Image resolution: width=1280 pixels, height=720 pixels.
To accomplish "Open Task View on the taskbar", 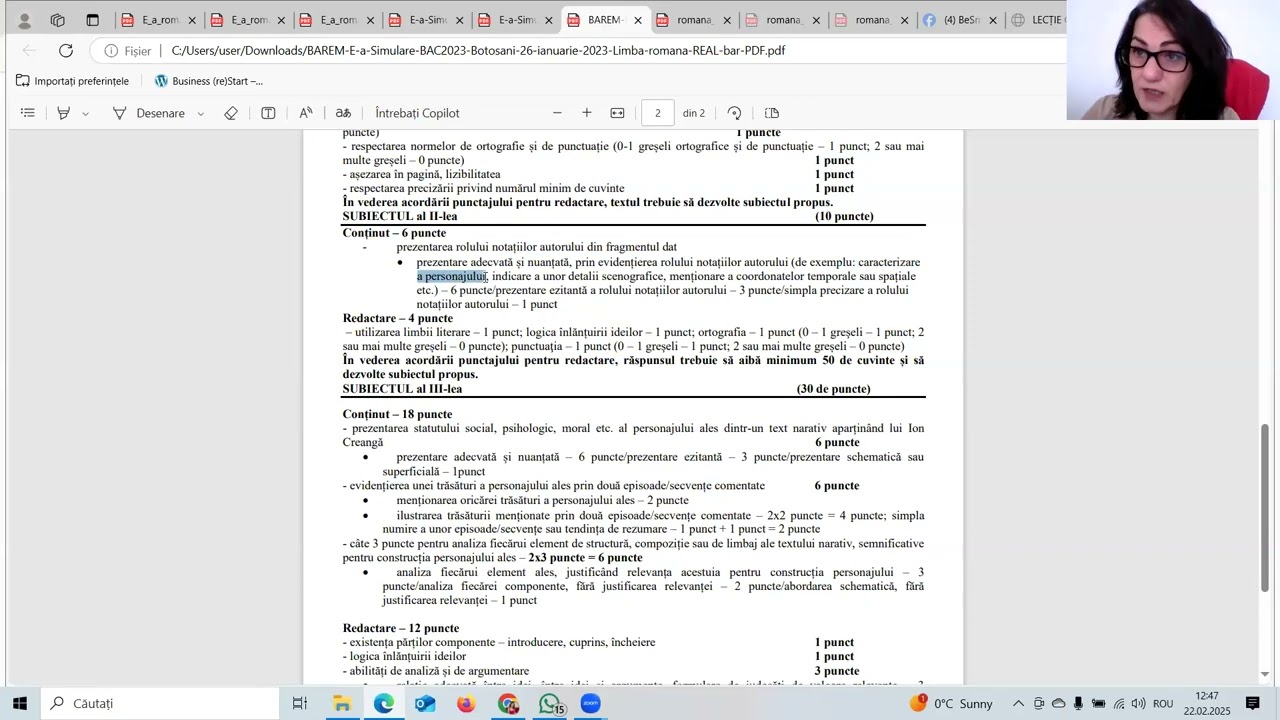I will (x=300, y=703).
